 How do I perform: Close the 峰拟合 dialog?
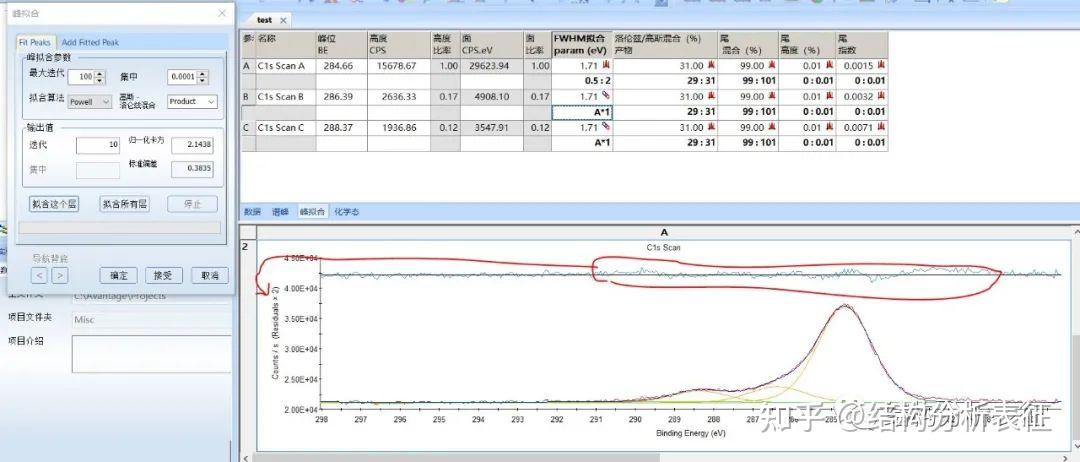click(x=222, y=13)
